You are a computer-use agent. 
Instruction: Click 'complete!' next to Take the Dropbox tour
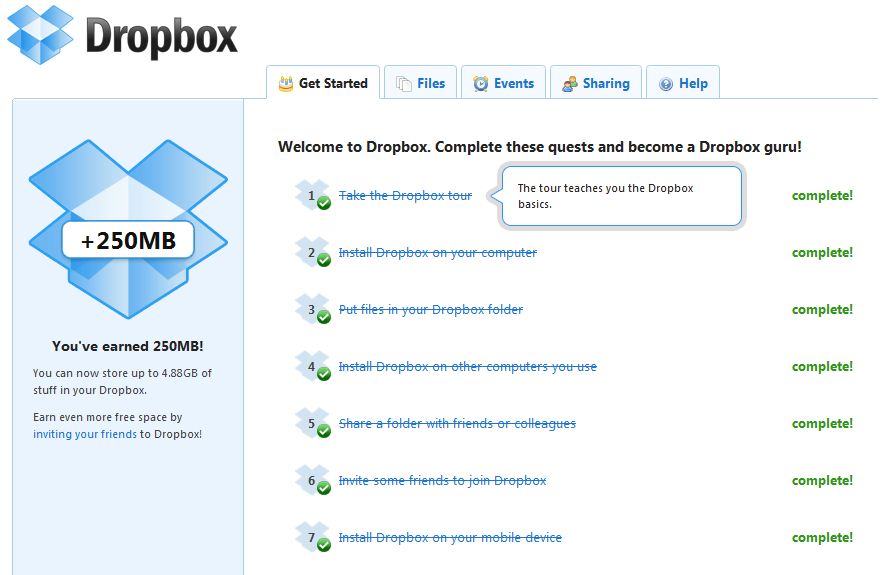pos(822,196)
